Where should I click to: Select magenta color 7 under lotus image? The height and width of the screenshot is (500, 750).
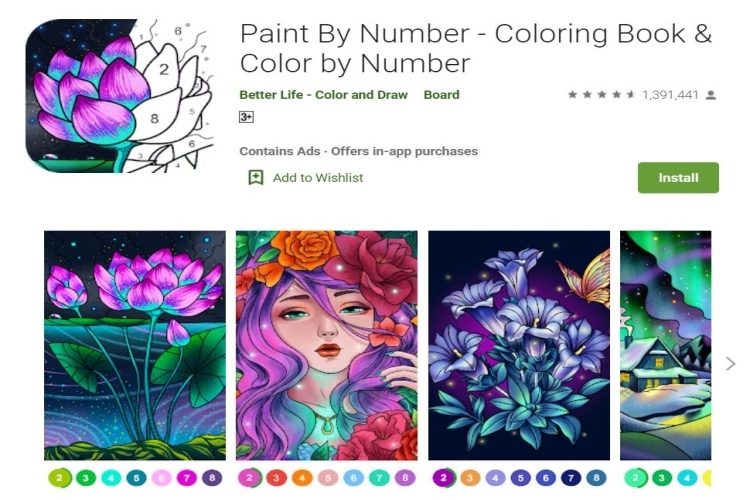coord(187,478)
